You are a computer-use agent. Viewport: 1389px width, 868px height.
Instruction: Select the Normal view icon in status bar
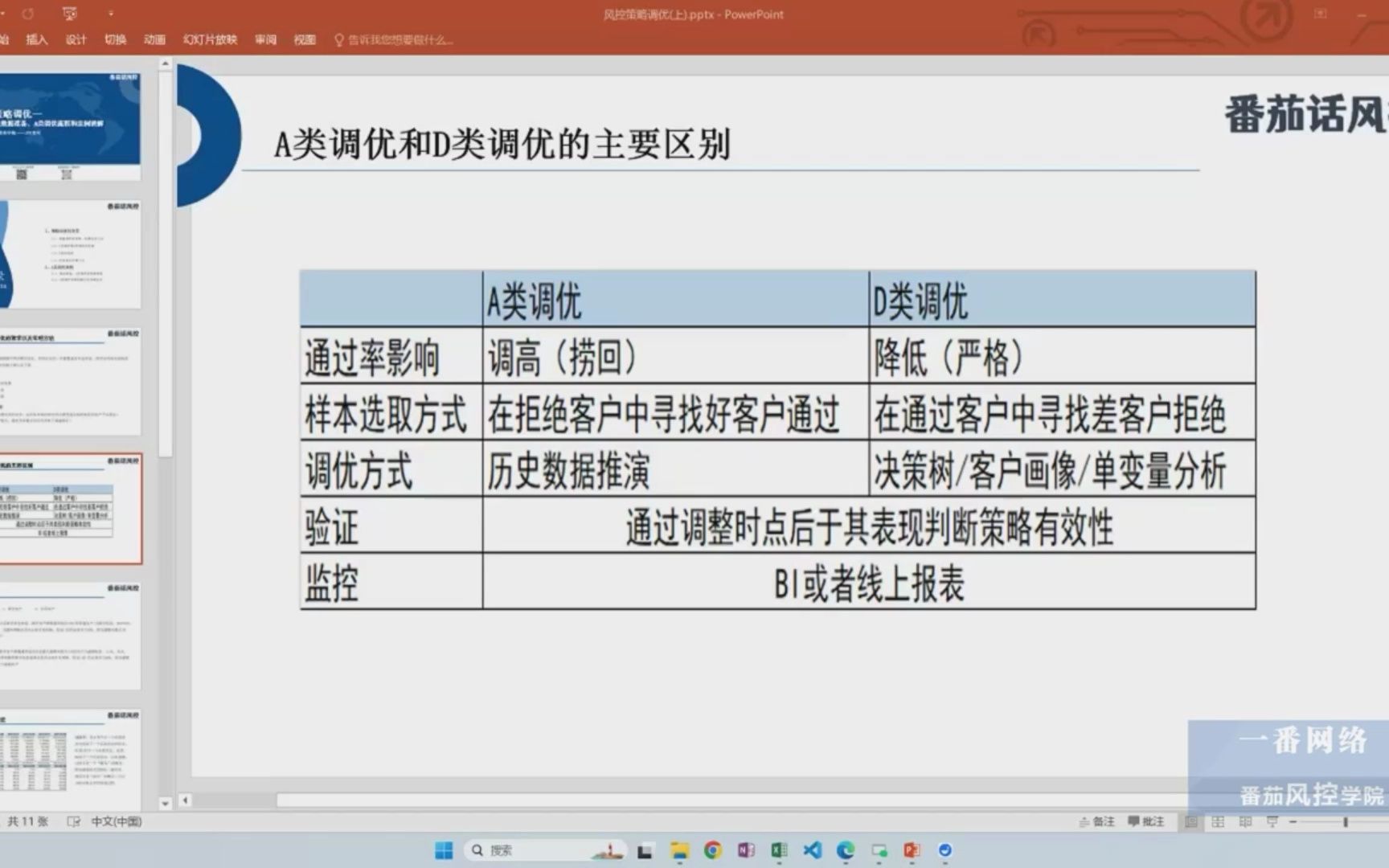coord(1190,821)
